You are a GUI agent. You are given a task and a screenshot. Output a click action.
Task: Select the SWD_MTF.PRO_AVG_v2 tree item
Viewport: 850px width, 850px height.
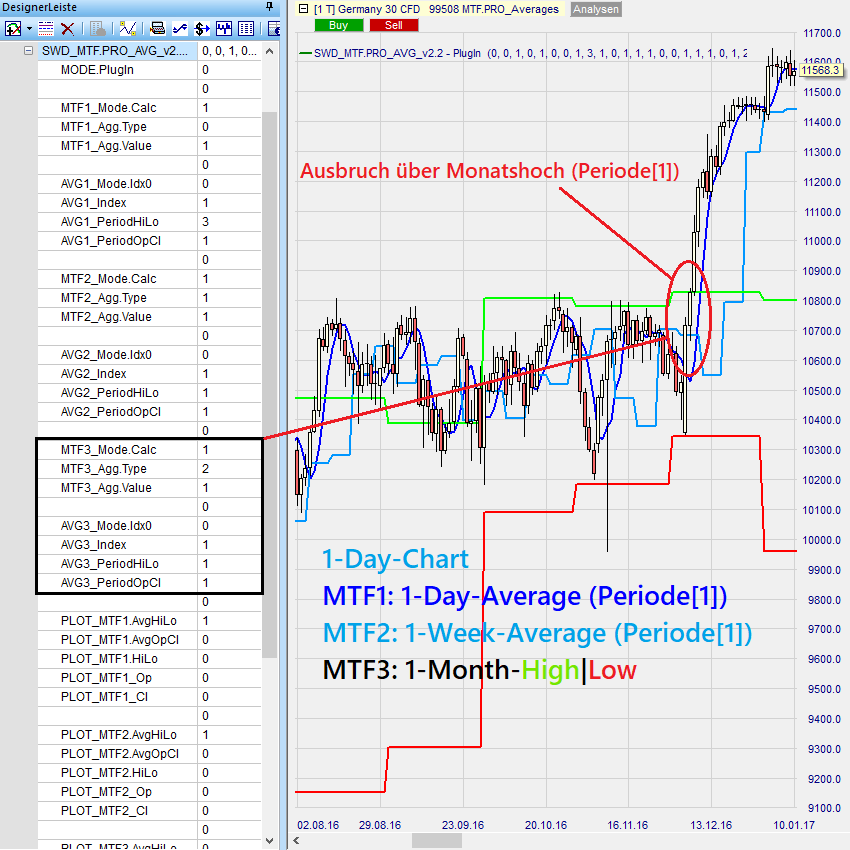click(x=114, y=51)
